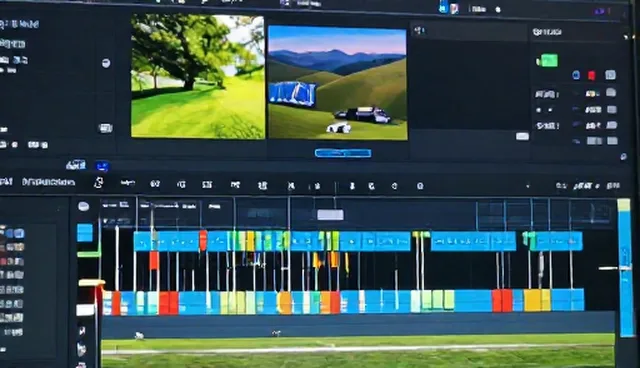This screenshot has height=368, width=640.
Task: Click the blue square track header left of the timeline
Action: click(85, 233)
